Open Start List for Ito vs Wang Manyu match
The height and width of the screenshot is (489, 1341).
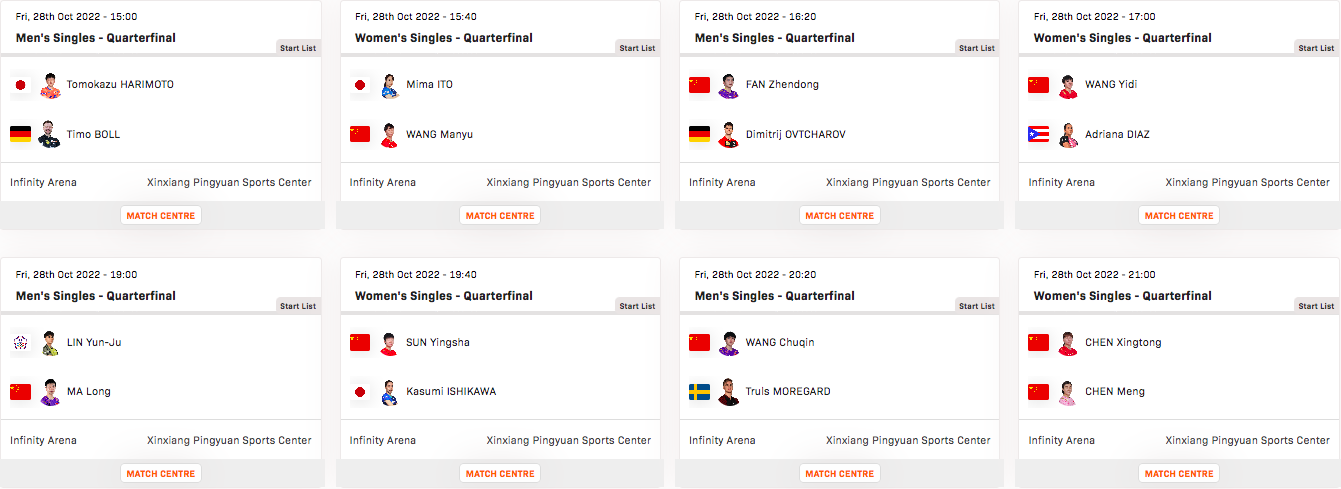pos(637,48)
